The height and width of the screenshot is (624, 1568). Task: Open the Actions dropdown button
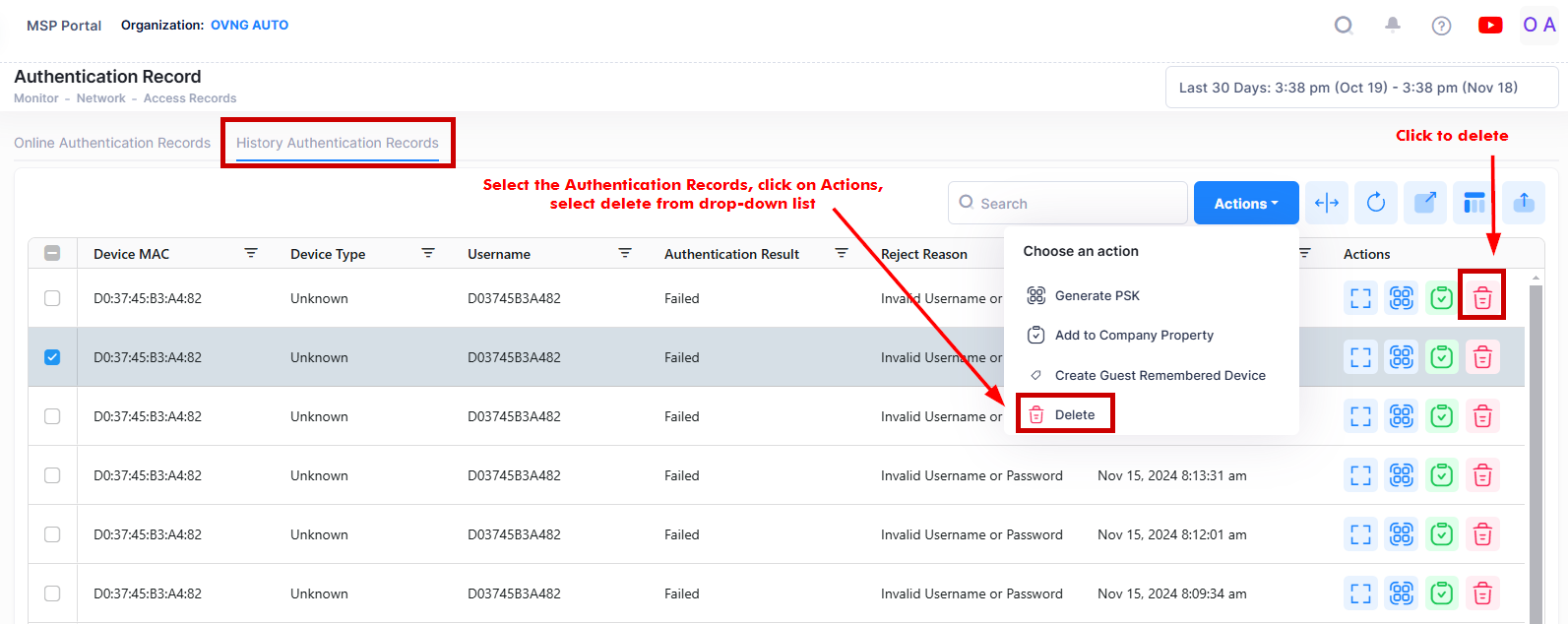[1246, 203]
